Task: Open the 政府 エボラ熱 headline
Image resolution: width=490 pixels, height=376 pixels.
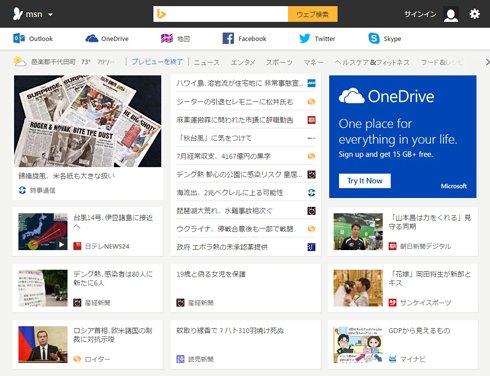Action: pyautogui.click(x=222, y=247)
